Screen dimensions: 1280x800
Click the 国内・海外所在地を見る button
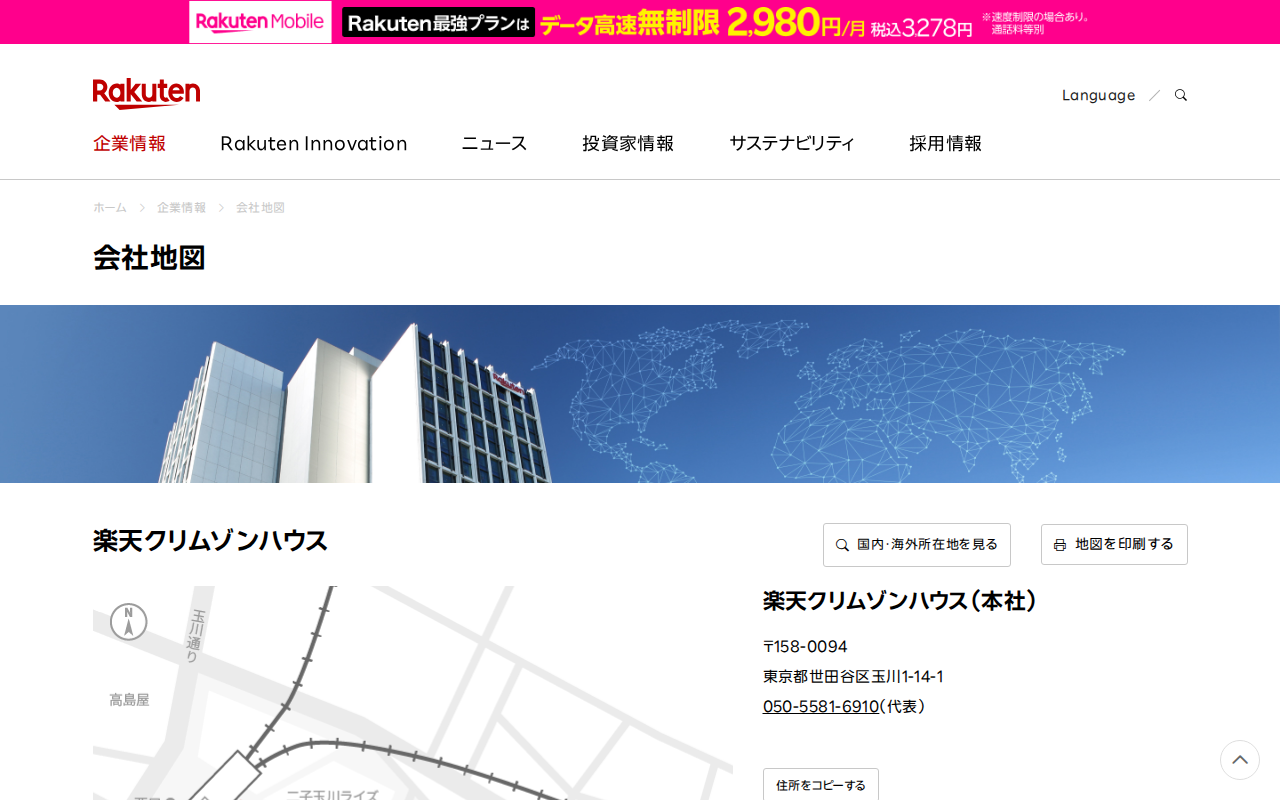[917, 545]
